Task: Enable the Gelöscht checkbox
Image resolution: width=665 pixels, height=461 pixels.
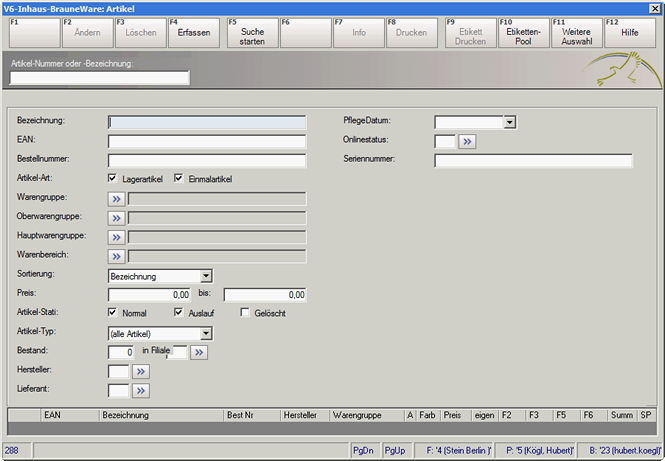Action: [x=246, y=313]
